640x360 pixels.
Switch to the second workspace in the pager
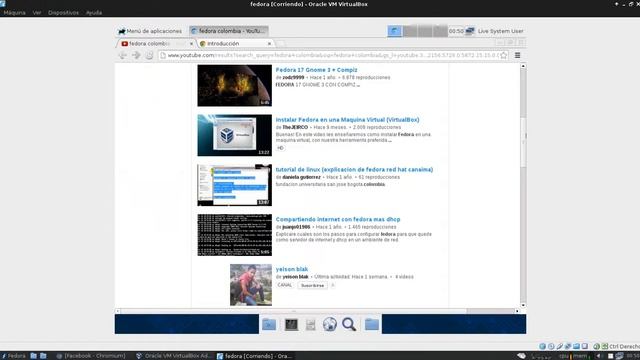pyautogui.click(x=410, y=31)
